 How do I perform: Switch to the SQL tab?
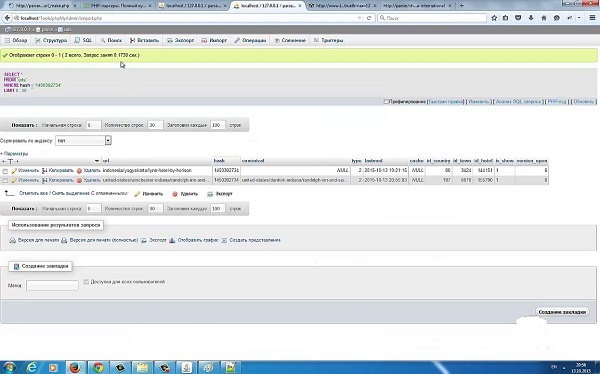point(83,40)
